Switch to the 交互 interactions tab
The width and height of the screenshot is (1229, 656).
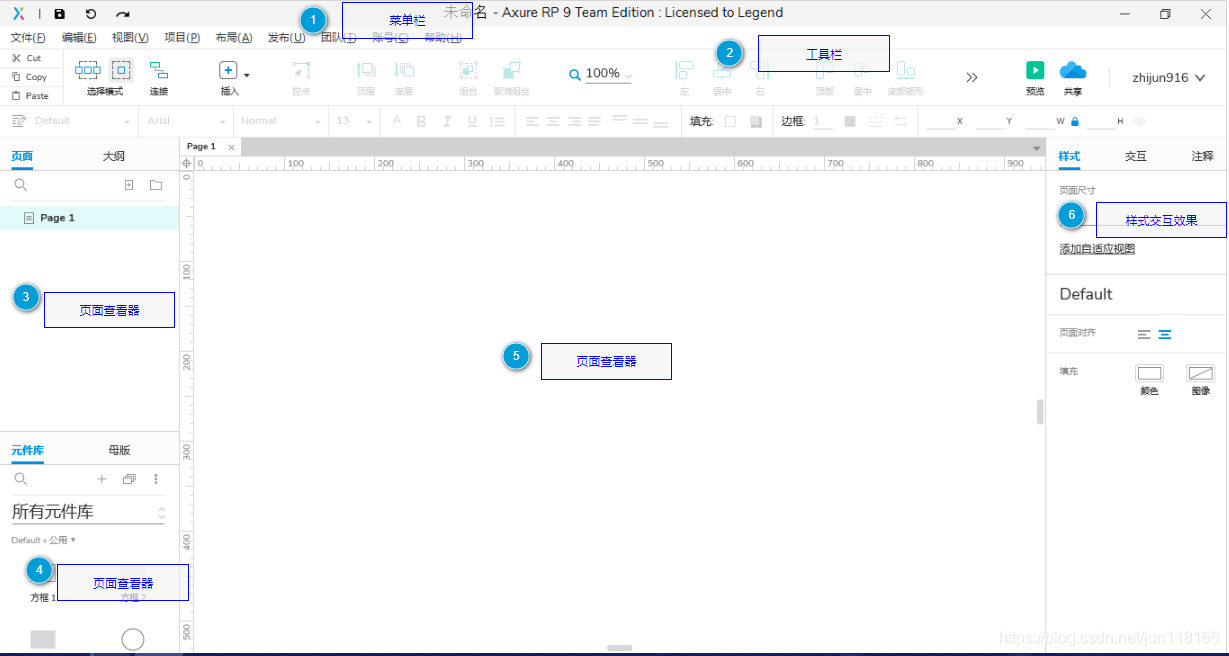point(1136,157)
